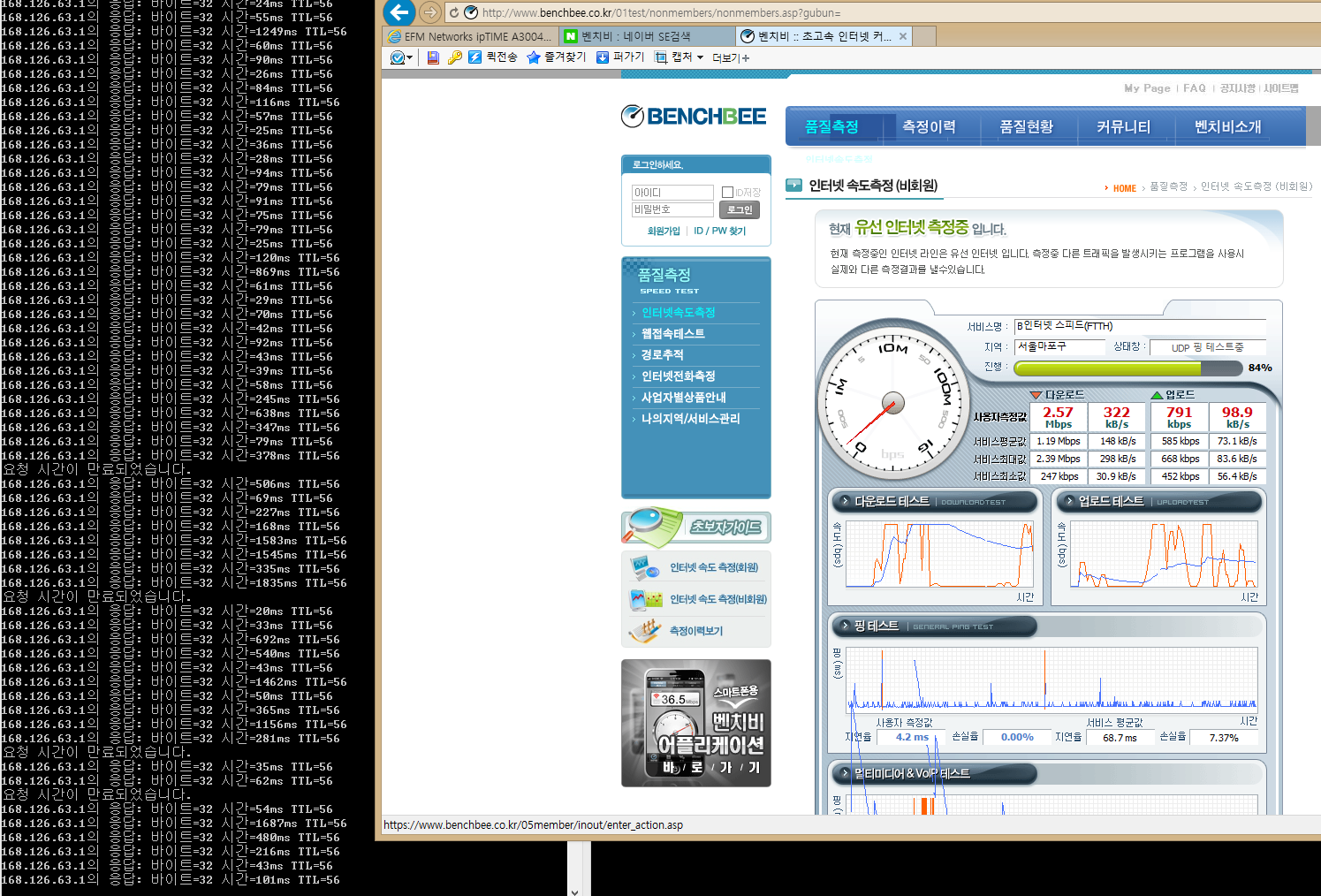The height and width of the screenshot is (896, 1321).
Task: Select 경로추적 in the sidebar menu
Action: click(662, 355)
